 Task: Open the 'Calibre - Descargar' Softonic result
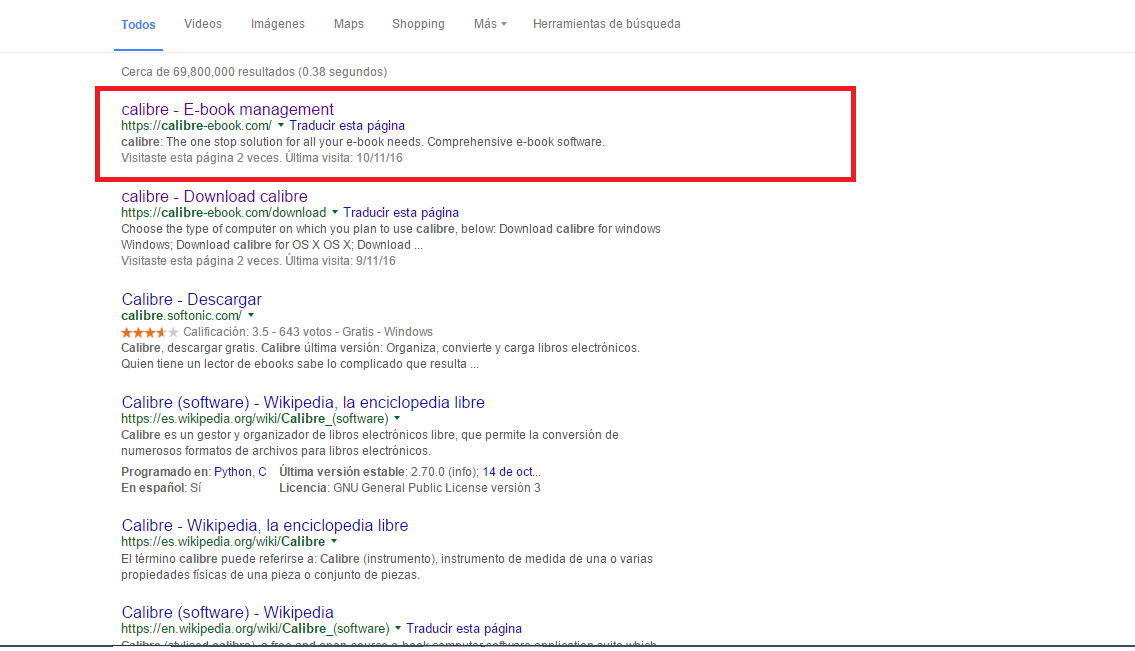[191, 299]
